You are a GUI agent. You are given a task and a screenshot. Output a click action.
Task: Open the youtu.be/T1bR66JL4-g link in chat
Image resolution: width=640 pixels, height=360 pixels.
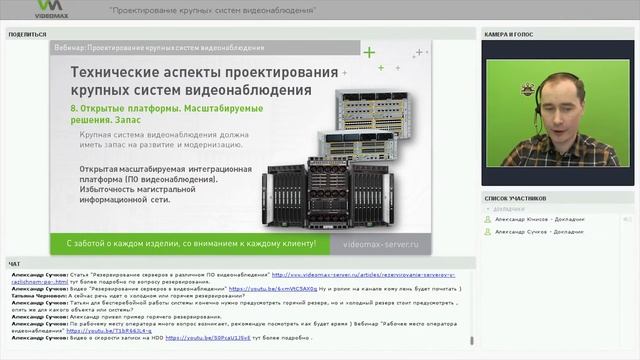(x=109, y=331)
